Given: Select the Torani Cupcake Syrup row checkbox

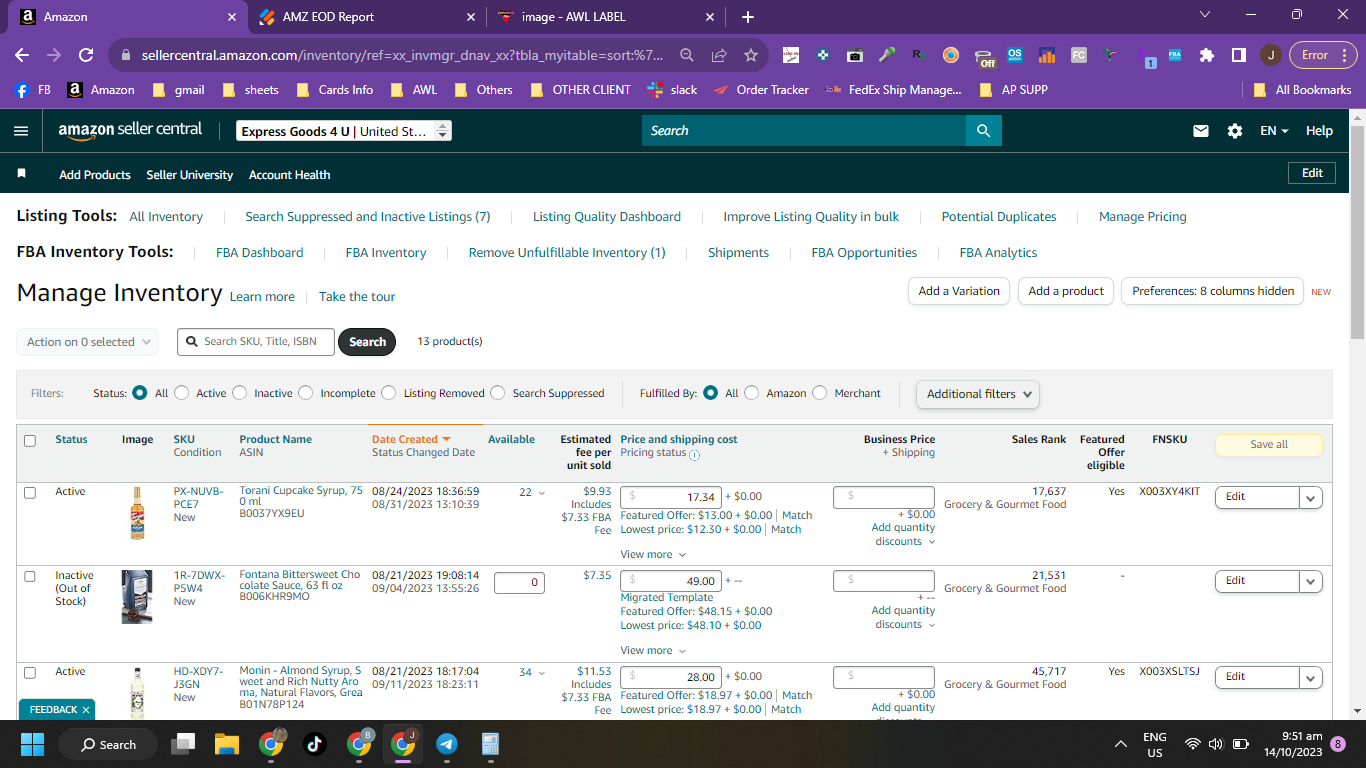Looking at the screenshot, I should [30, 493].
